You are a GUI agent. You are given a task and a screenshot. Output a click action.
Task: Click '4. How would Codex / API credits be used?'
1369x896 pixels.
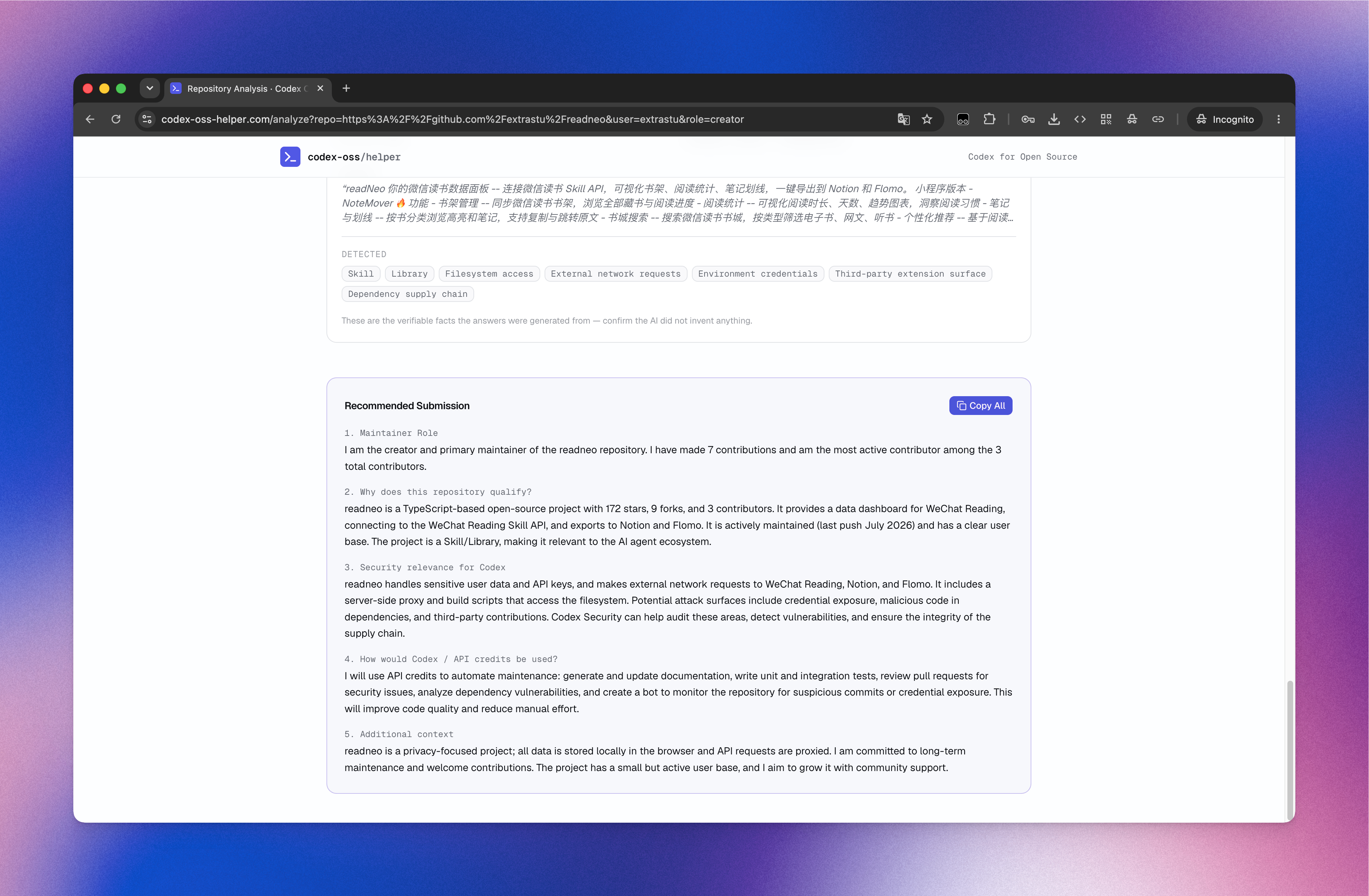[x=451, y=659]
